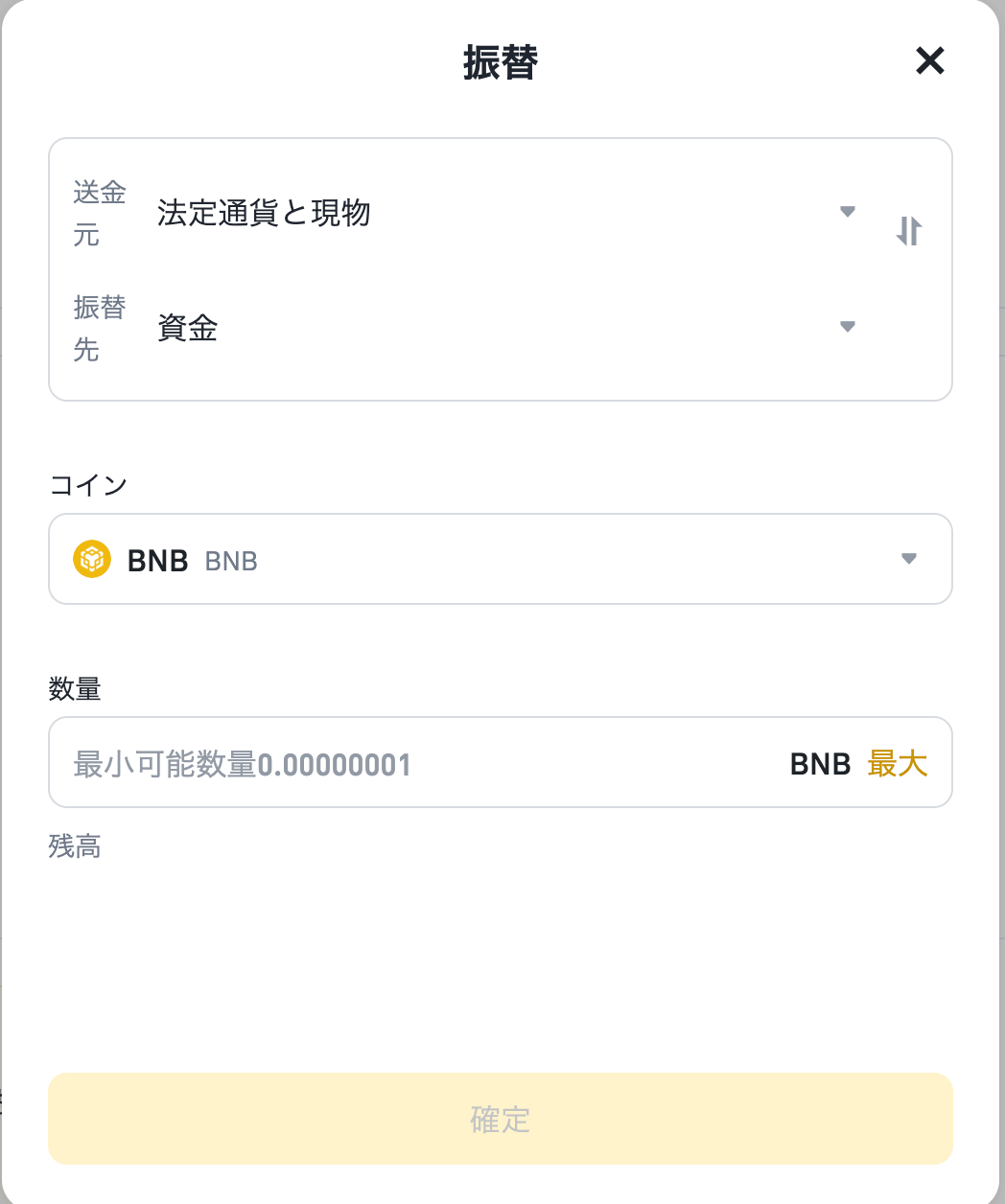
Task: Swap 送金元 and 振替先 with arrows icon
Action: point(909,231)
